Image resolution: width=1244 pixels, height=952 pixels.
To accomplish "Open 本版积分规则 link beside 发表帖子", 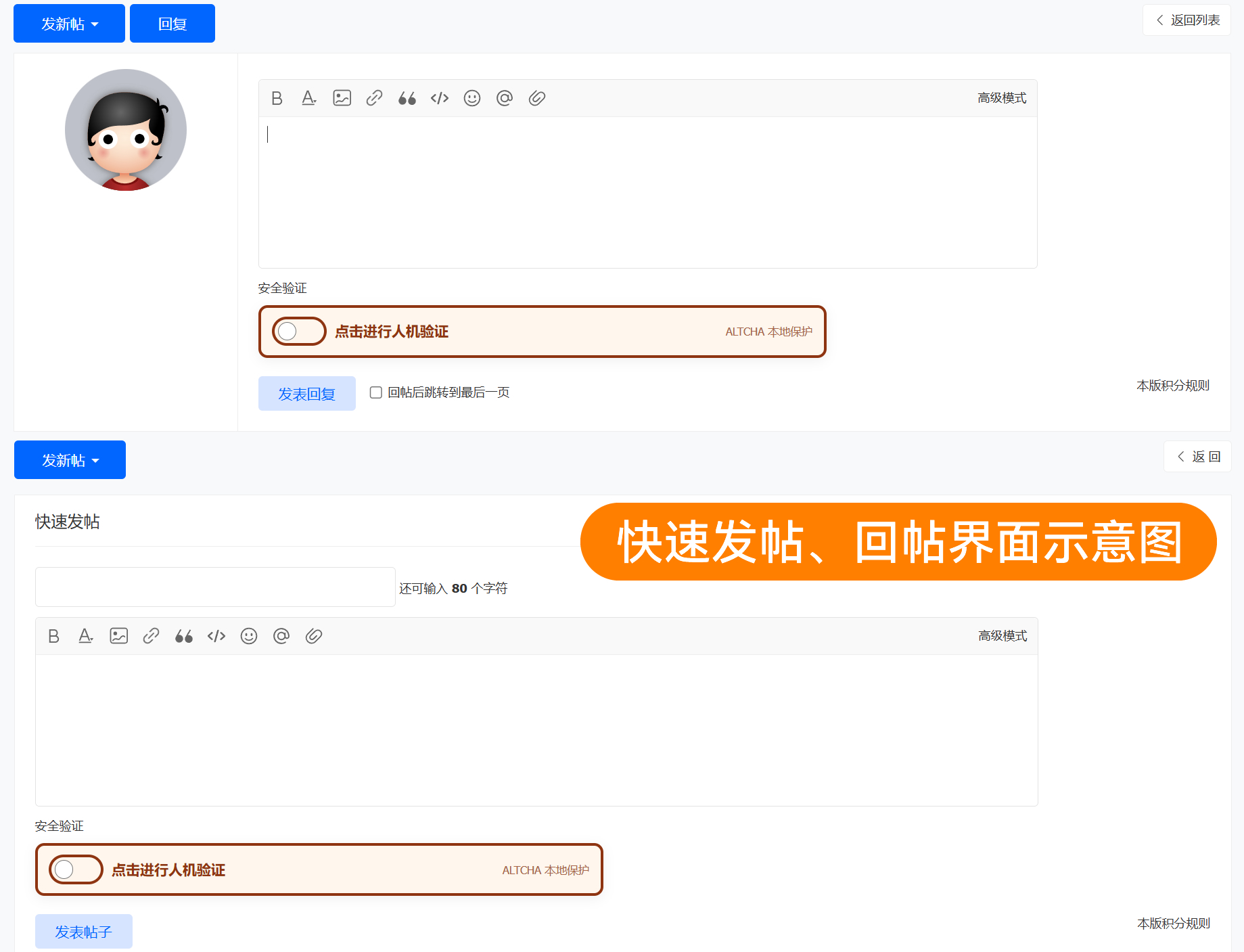I will click(x=1174, y=924).
